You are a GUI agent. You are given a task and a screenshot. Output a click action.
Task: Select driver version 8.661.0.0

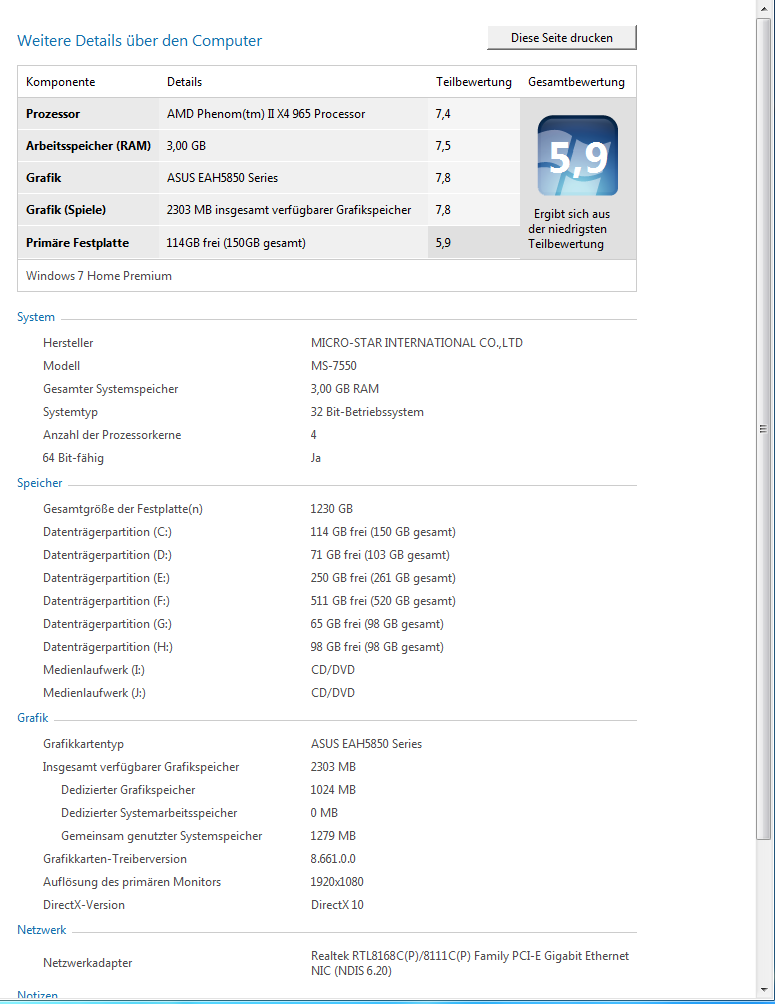click(333, 859)
